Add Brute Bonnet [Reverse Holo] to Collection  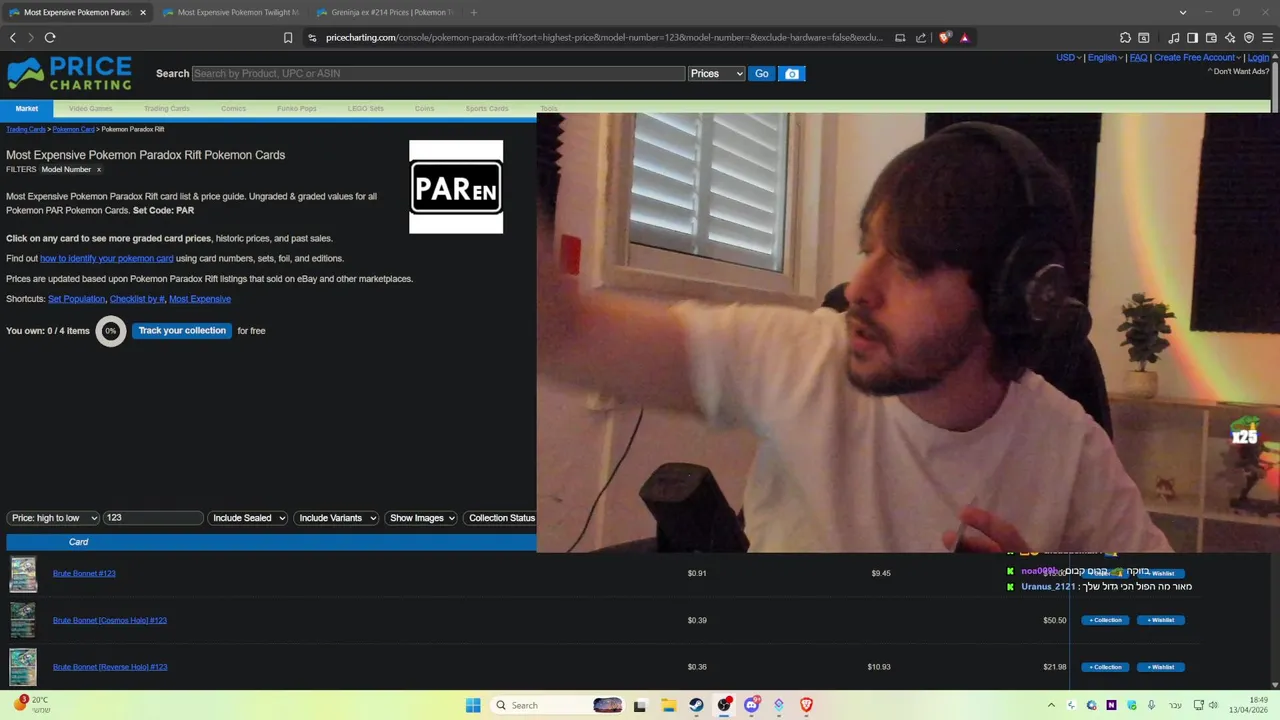(1105, 667)
